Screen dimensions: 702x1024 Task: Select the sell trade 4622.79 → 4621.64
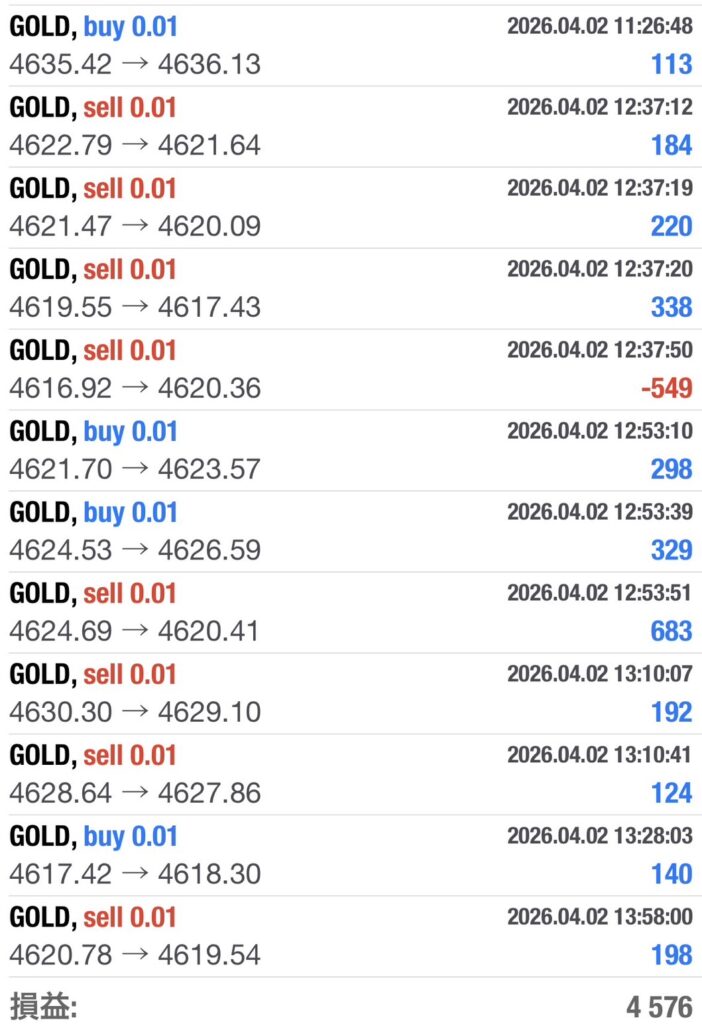coord(135,146)
